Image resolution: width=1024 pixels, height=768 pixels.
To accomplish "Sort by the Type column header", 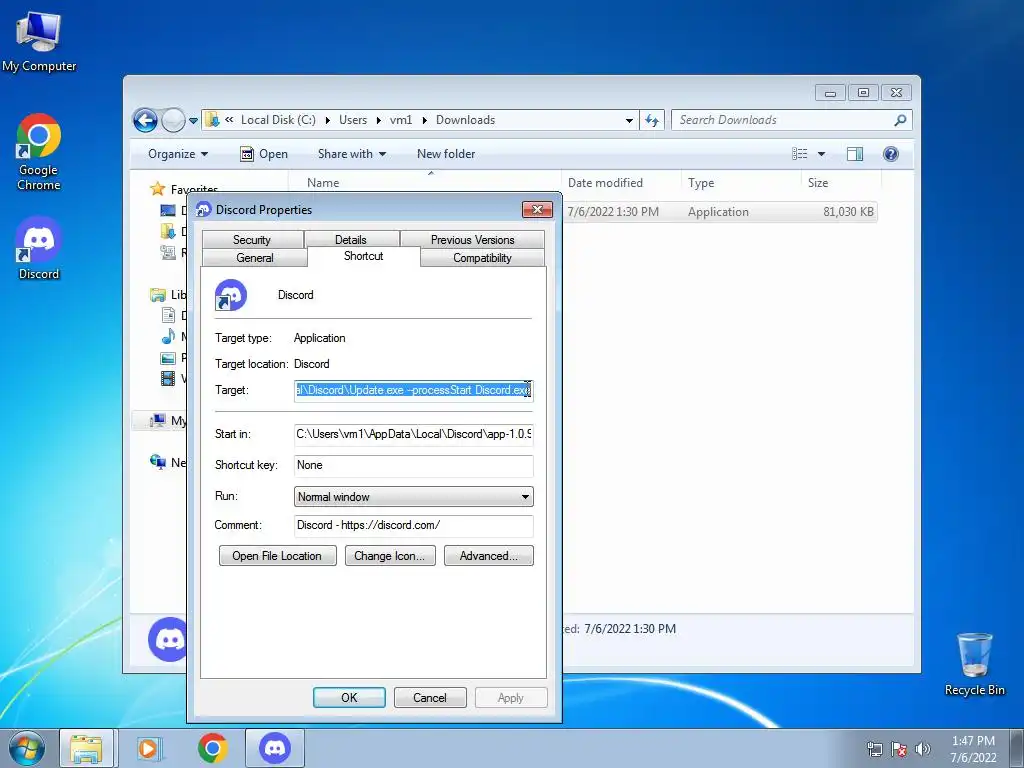I will click(x=741, y=183).
